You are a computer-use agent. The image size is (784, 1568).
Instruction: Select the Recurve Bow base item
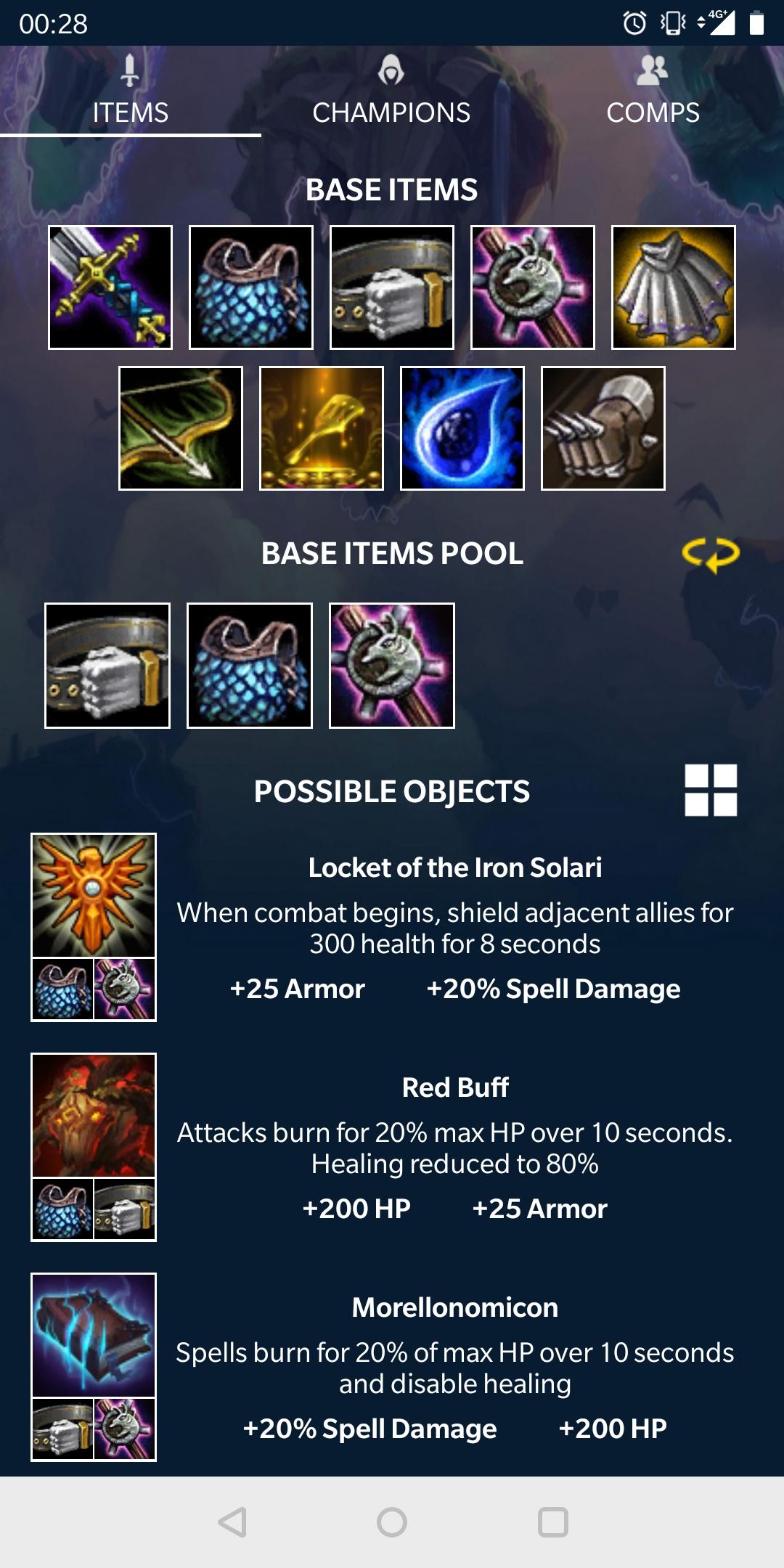point(181,428)
